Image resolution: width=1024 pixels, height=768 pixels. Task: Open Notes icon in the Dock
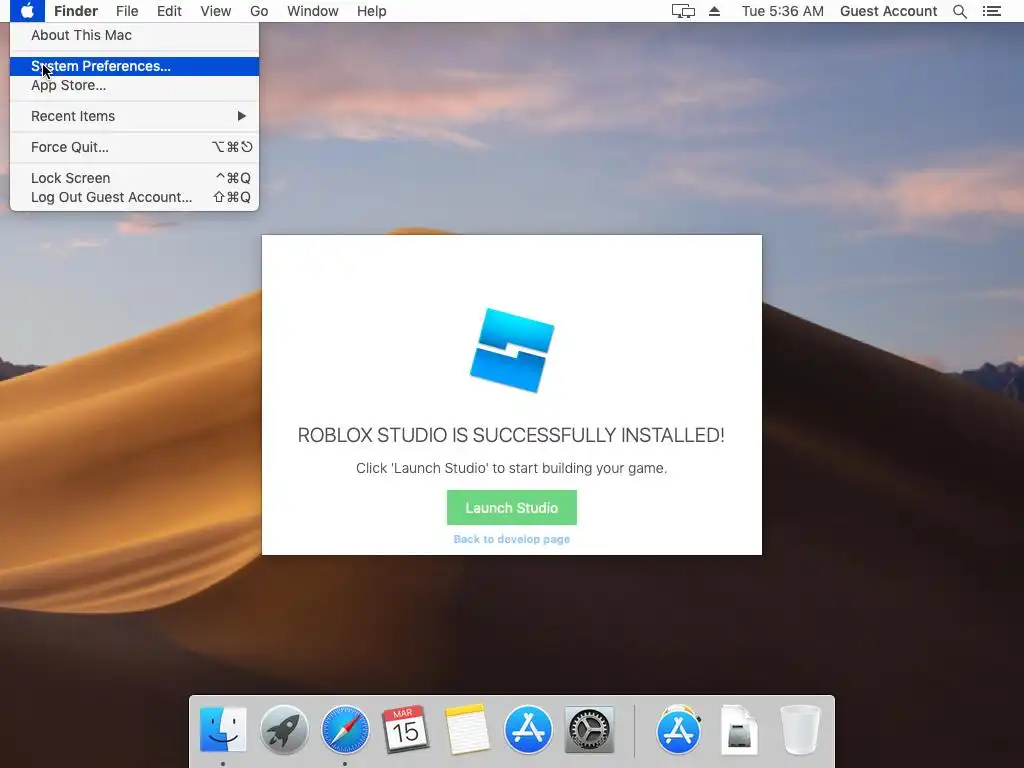click(467, 729)
